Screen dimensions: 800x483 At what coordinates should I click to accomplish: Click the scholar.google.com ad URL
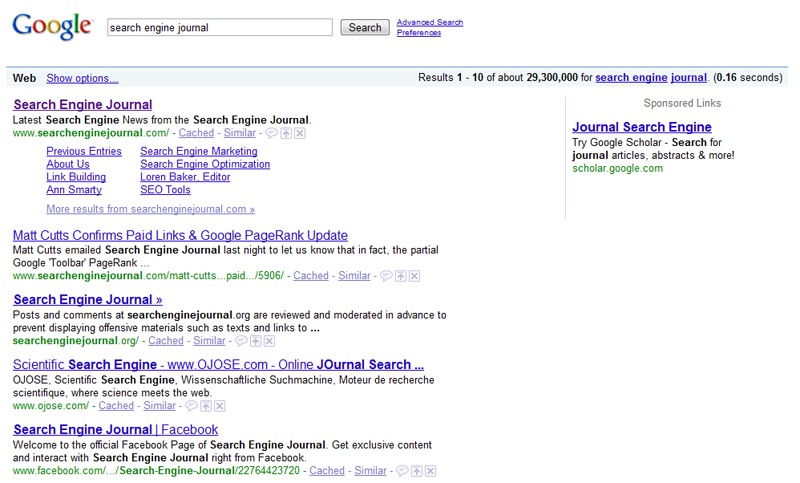617,168
